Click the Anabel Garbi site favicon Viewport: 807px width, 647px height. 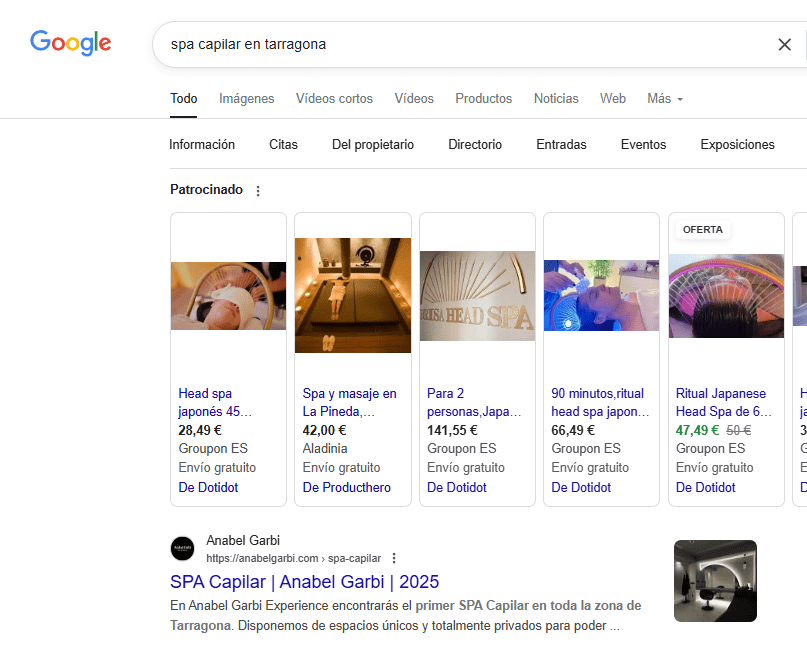click(x=182, y=549)
